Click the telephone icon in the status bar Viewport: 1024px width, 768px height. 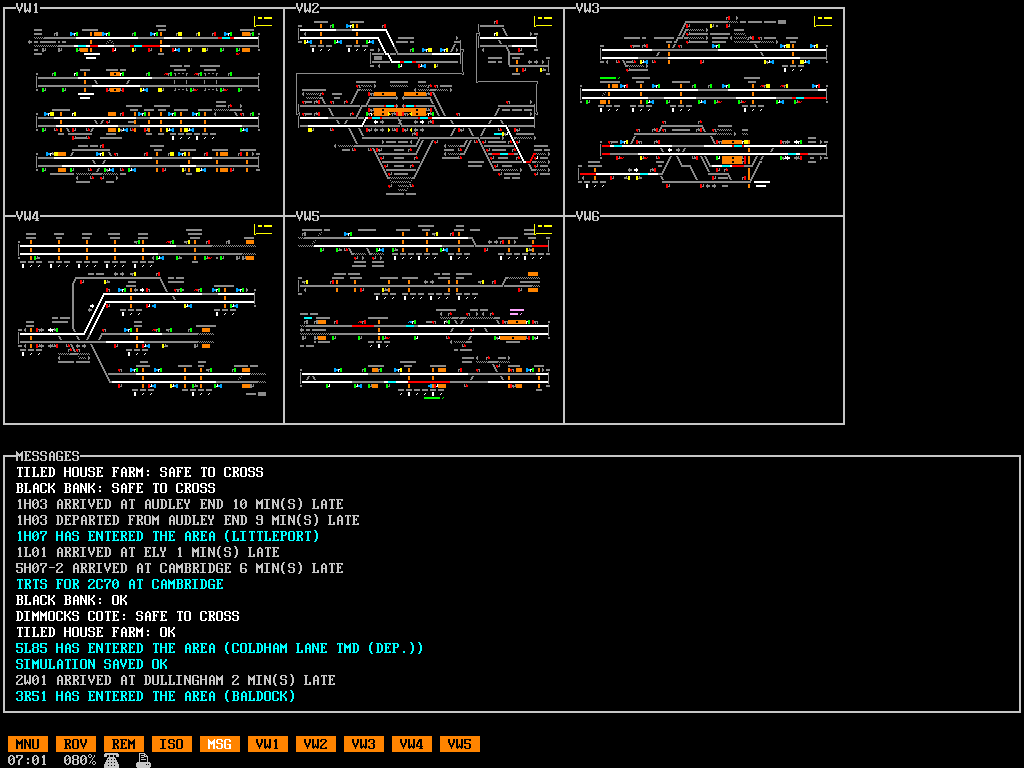tap(112, 760)
